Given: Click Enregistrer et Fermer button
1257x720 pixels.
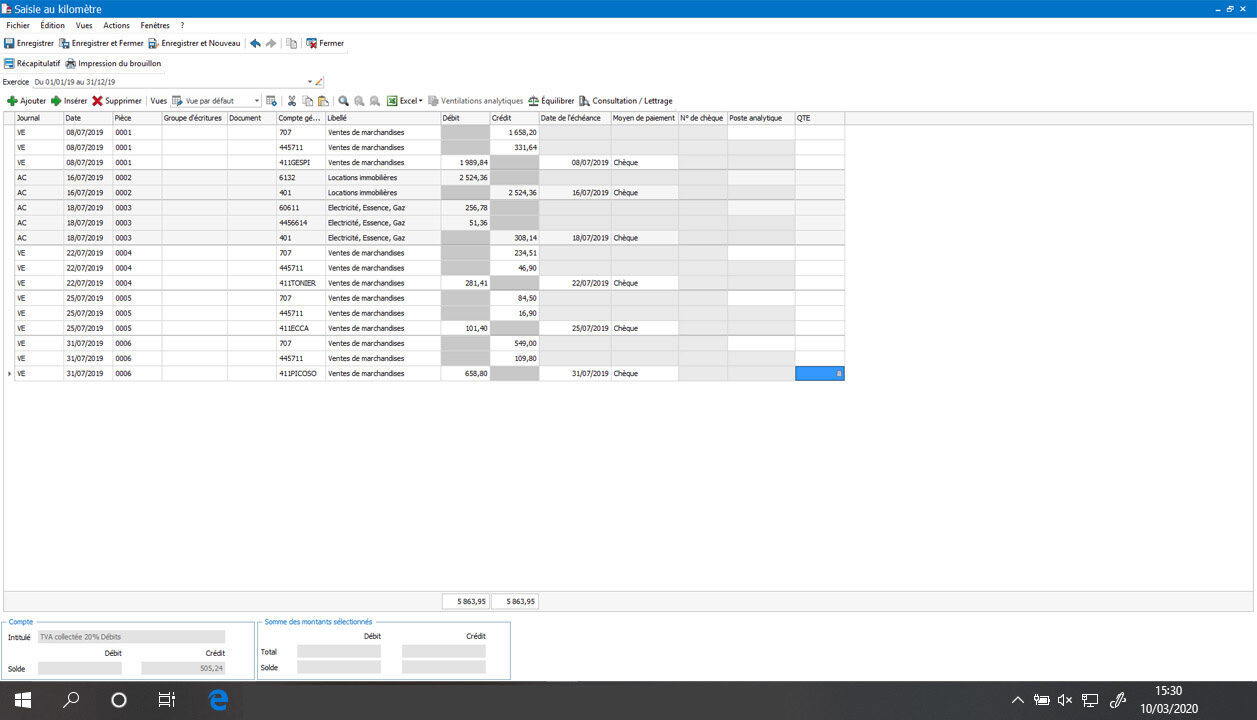Looking at the screenshot, I should [x=102, y=44].
